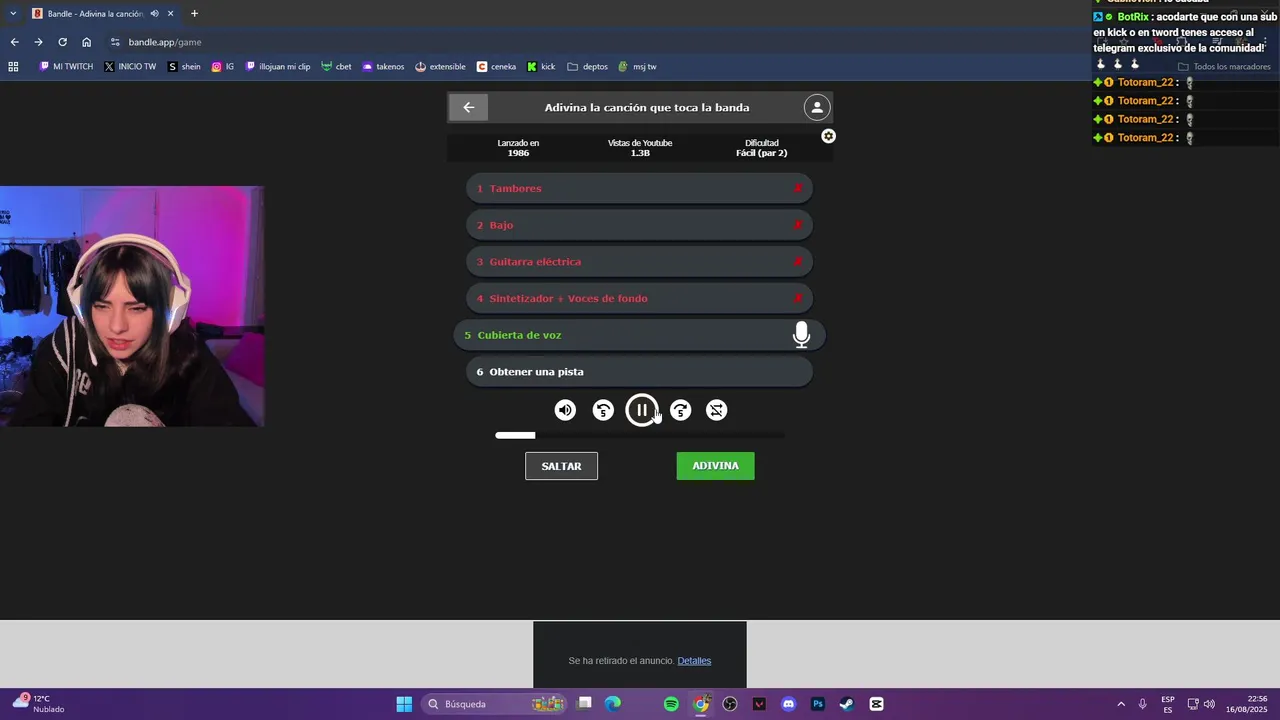Image resolution: width=1280 pixels, height=720 pixels.
Task: Open IG bookmark
Action: (222, 67)
